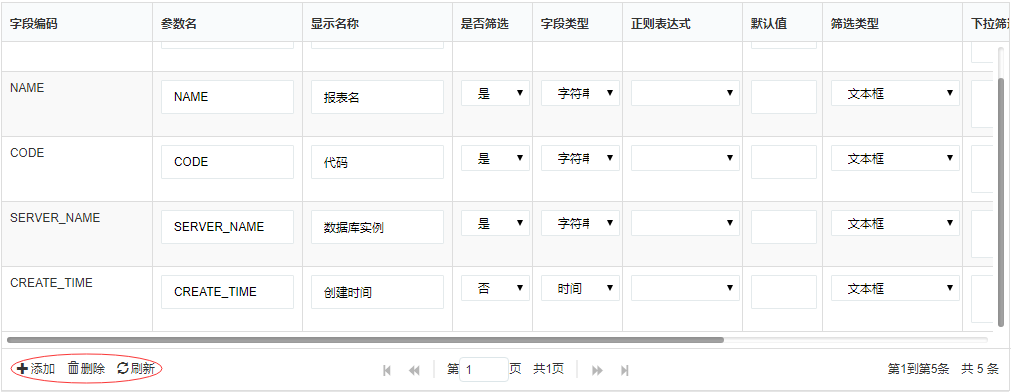Viewport: 1012px width, 392px height.
Task: Select the NAME field code cell
Action: (77, 103)
